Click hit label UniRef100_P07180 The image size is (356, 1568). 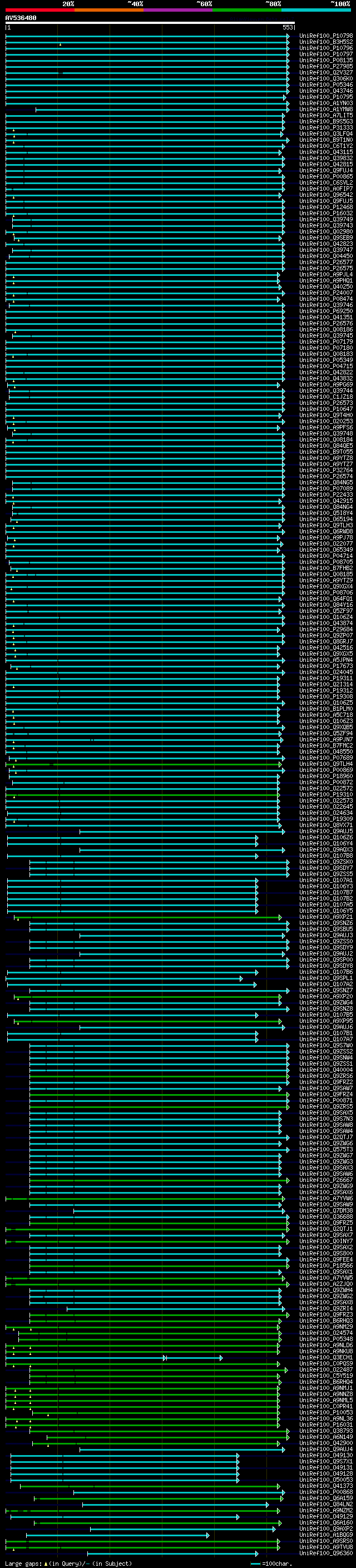click(326, 348)
